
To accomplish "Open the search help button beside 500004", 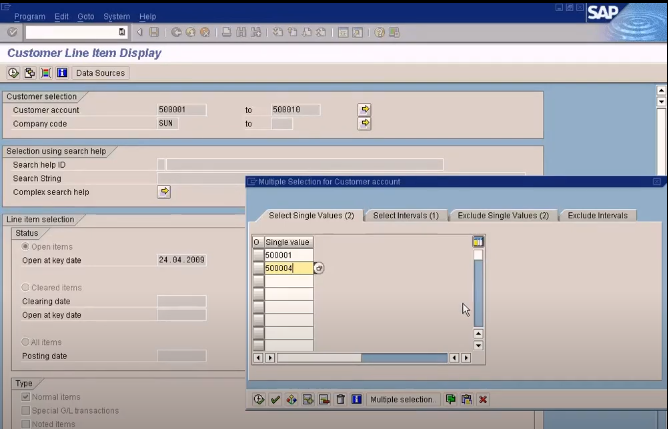I will pyautogui.click(x=319, y=268).
